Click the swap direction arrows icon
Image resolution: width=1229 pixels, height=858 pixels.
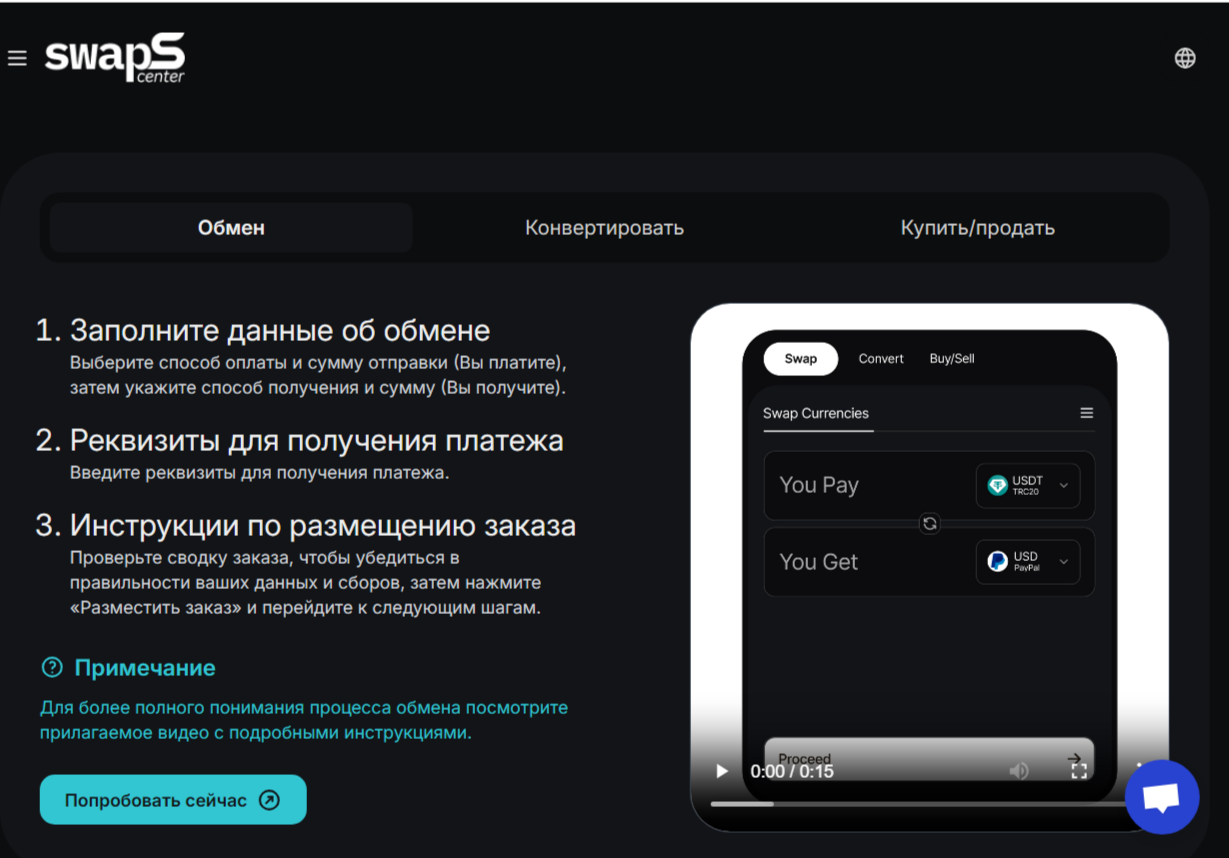point(929,524)
